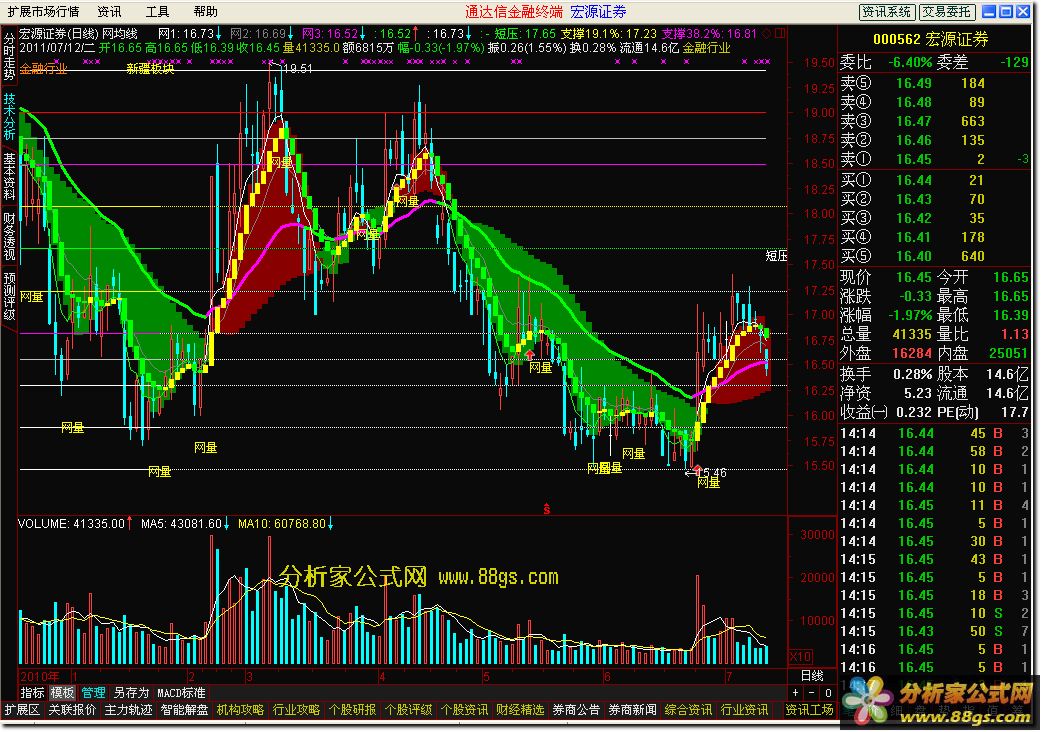Screen dimensions: 1042x732
Task: Click the red split-window icon in chart header
Action: point(780,33)
